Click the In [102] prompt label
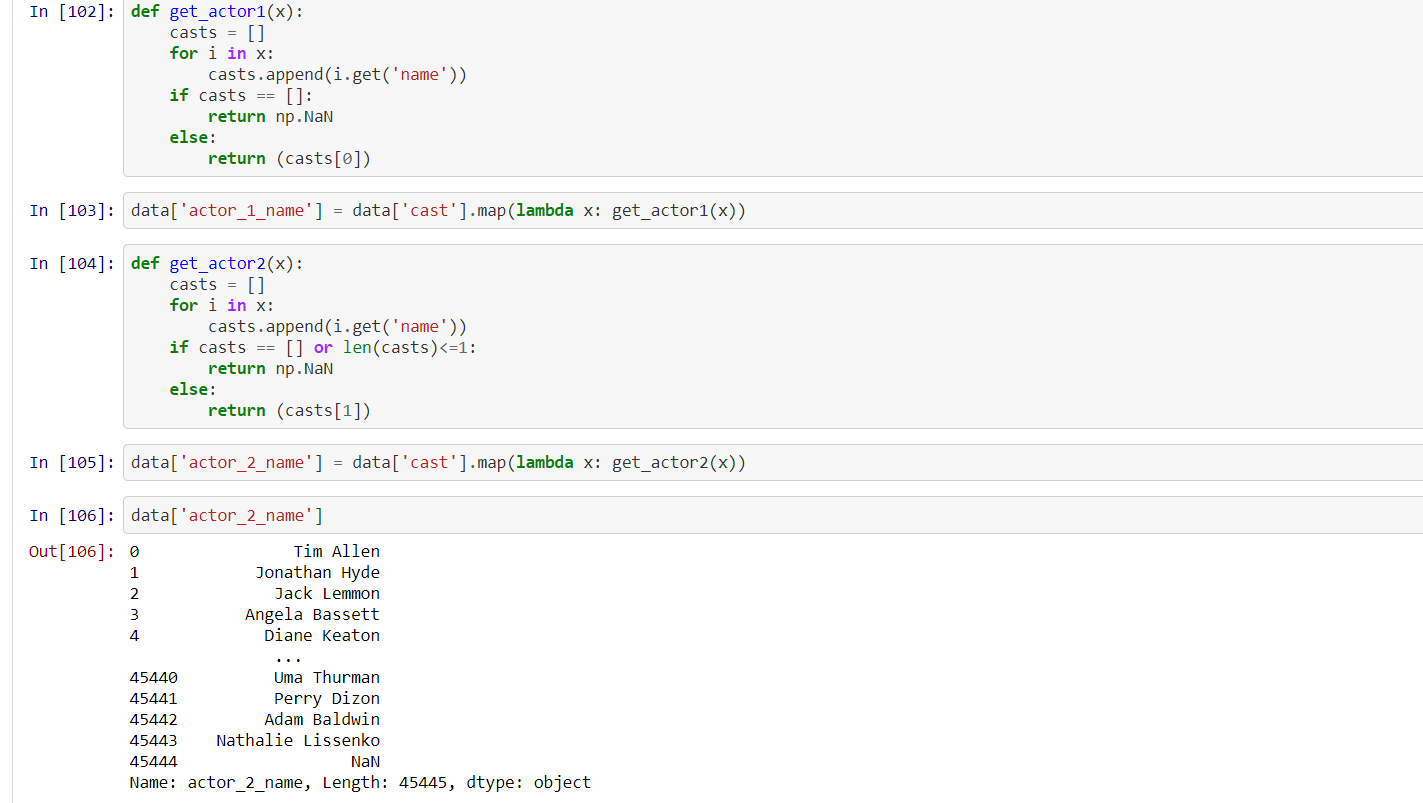This screenshot has width=1423, height=803. 72,12
